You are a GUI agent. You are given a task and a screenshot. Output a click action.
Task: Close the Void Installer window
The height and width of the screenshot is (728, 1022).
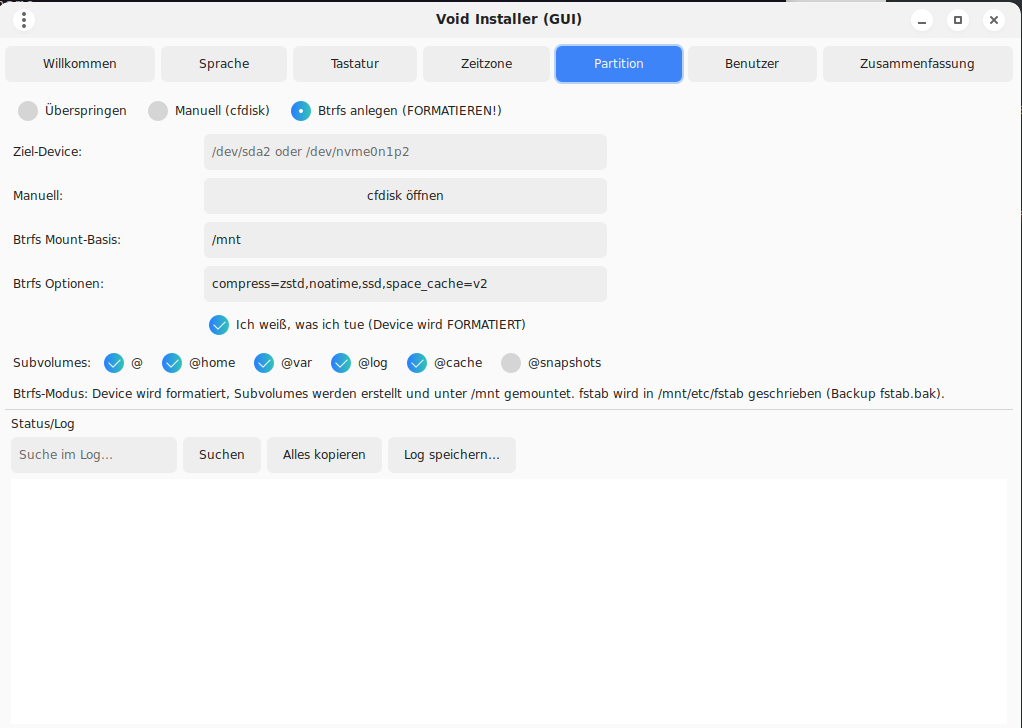coord(993,20)
